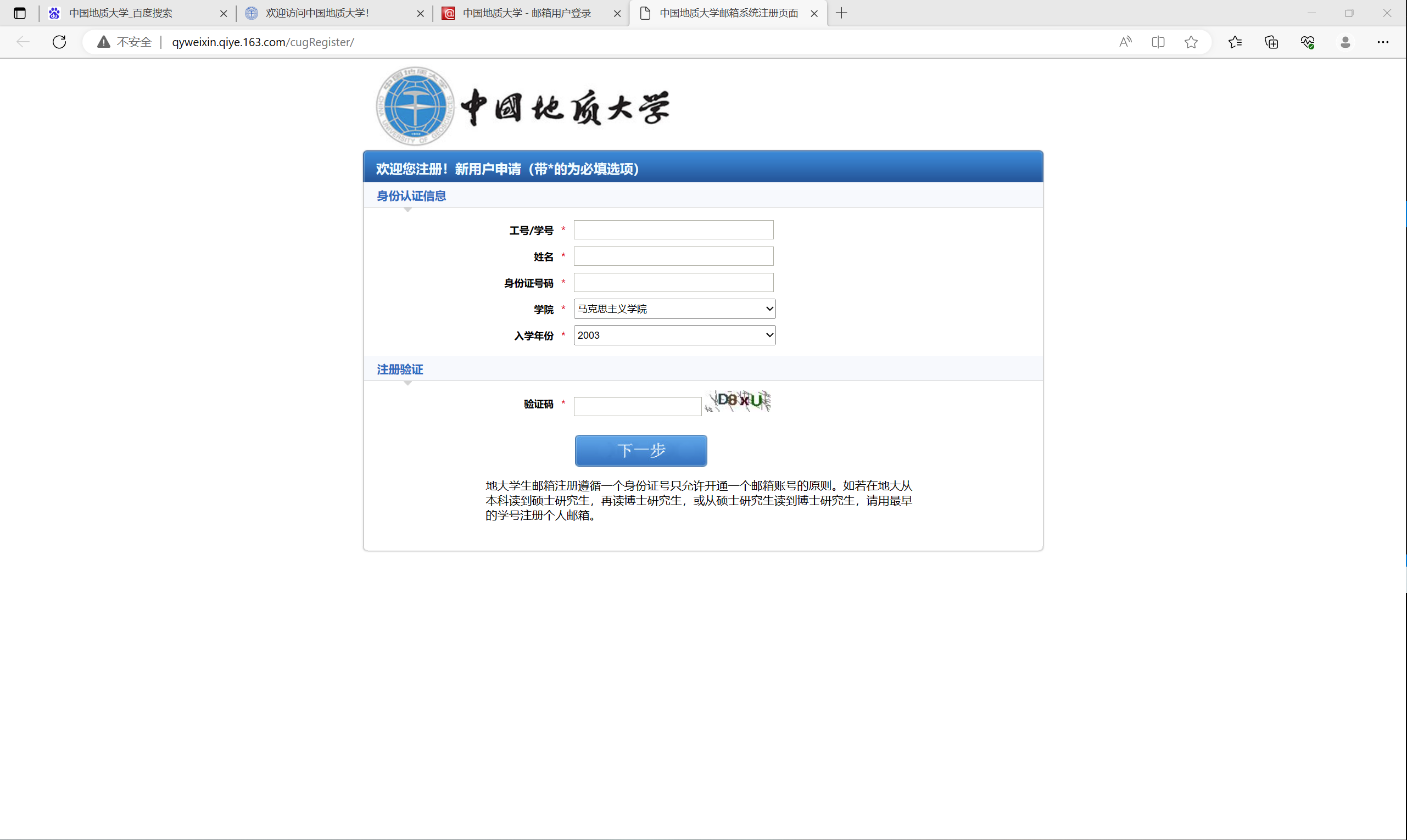Click the 工号/学号 label

coord(531,231)
